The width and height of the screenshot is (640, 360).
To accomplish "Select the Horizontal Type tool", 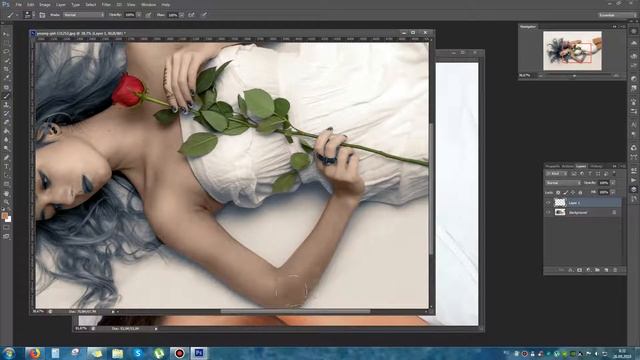I will [x=6, y=167].
